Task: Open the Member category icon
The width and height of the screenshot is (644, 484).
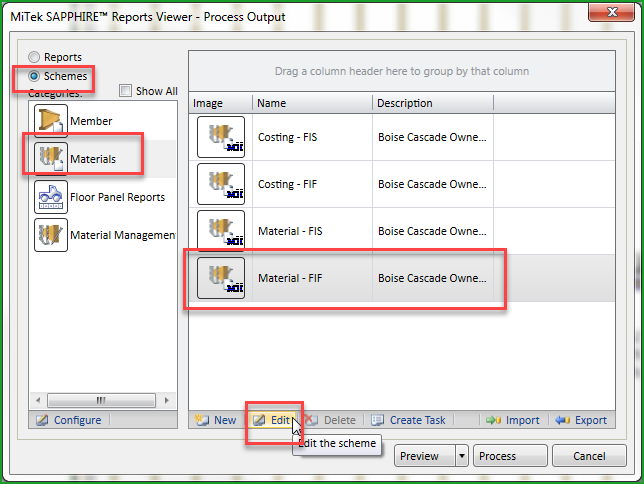Action: tap(51, 121)
